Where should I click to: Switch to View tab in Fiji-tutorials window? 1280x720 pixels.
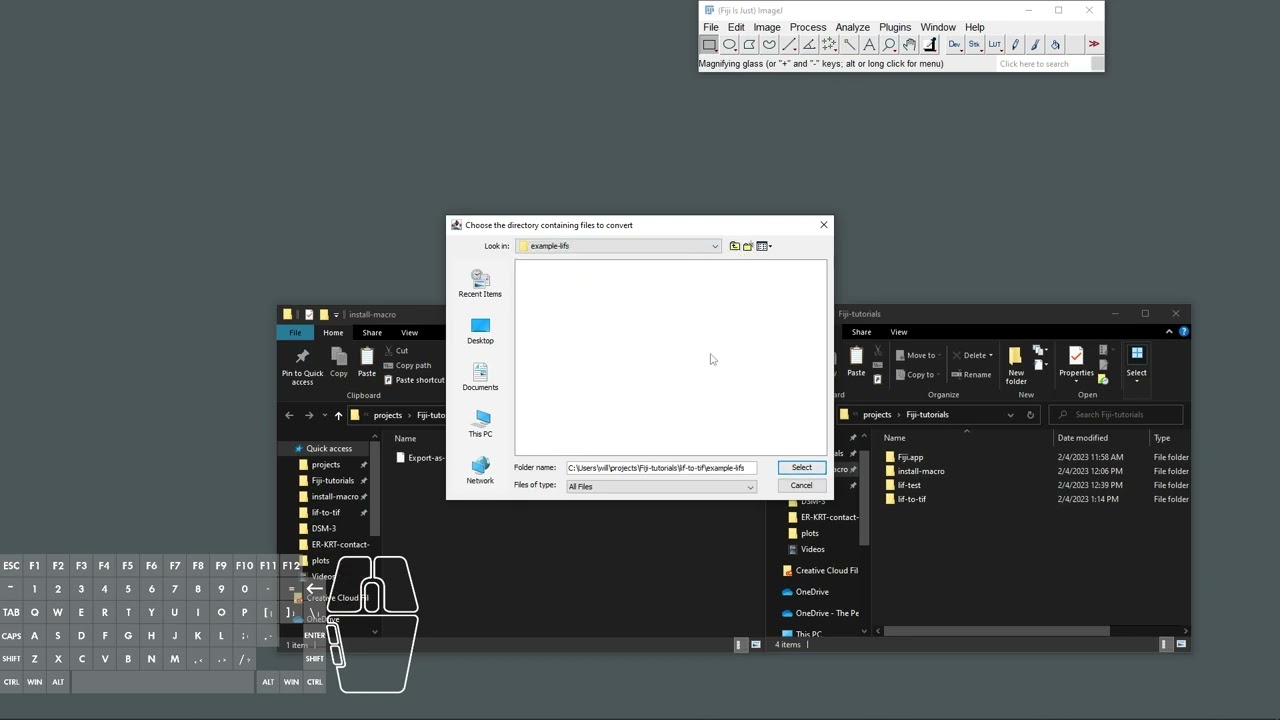pos(899,332)
